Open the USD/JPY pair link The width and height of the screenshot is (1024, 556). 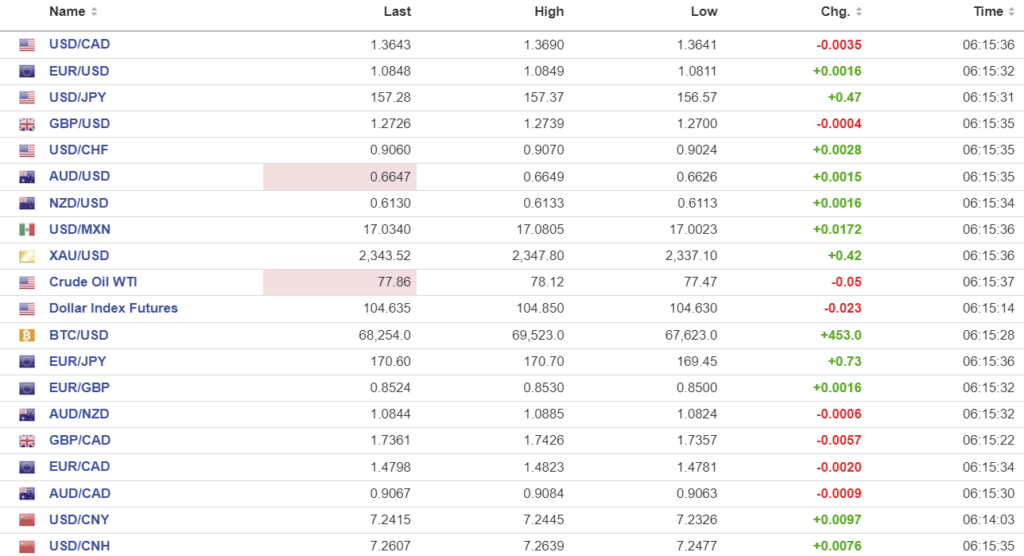(78, 97)
